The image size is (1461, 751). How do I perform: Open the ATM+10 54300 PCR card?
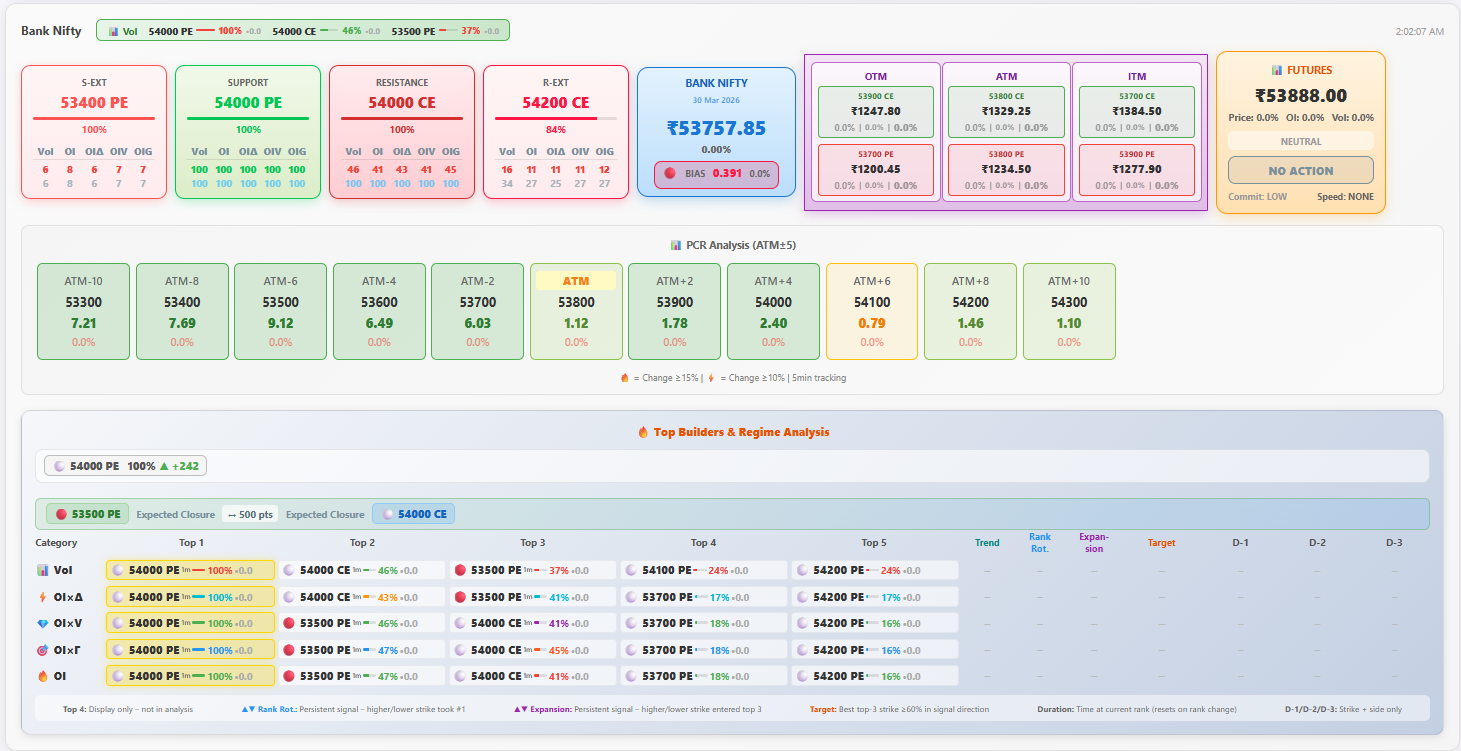click(1069, 311)
